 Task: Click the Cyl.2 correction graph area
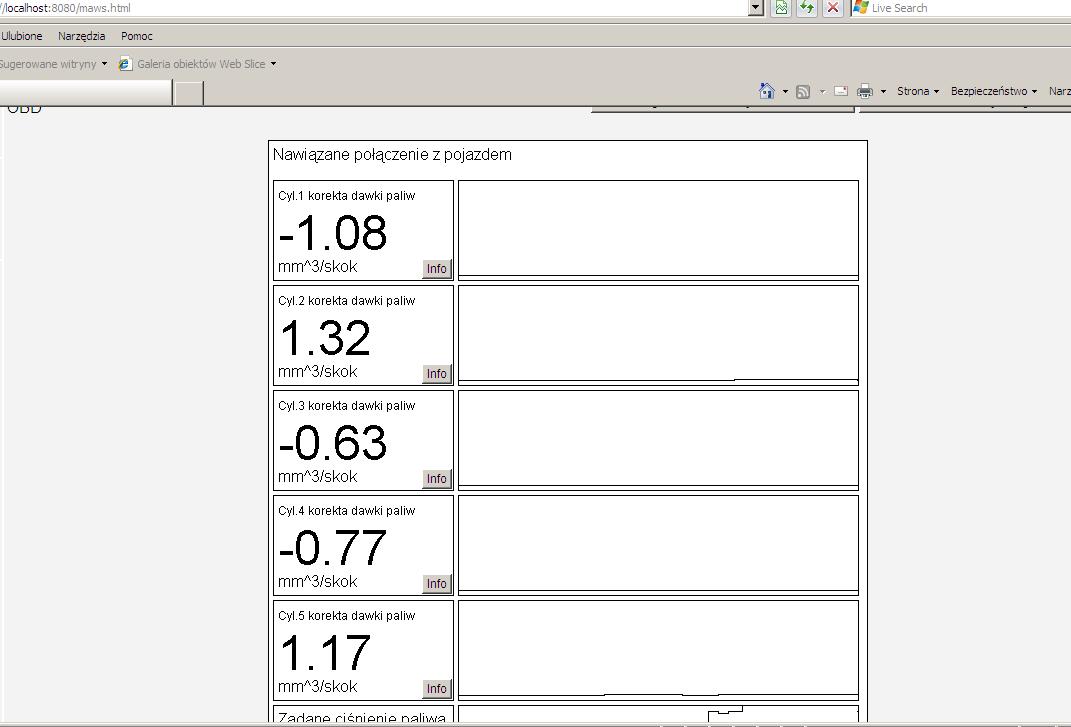[x=658, y=335]
